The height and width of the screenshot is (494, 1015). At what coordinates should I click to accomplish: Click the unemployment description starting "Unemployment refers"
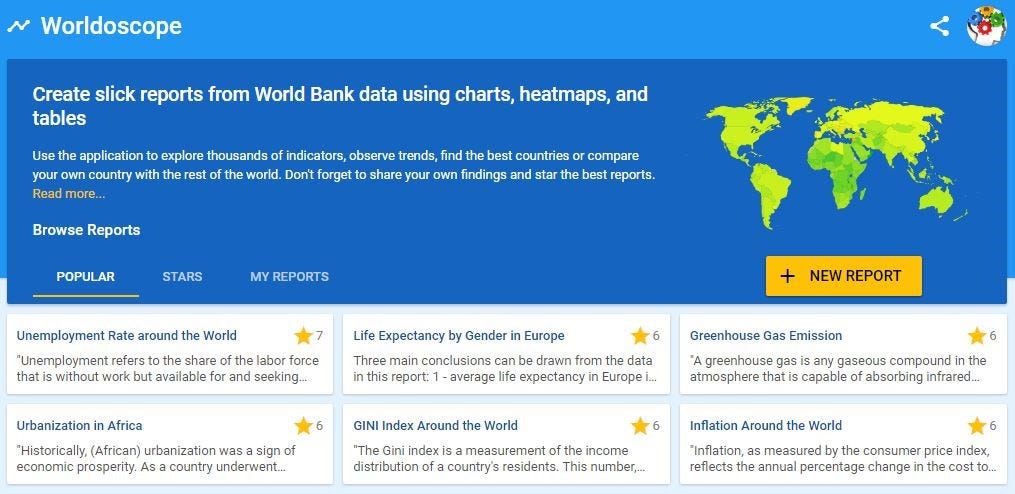click(x=168, y=368)
